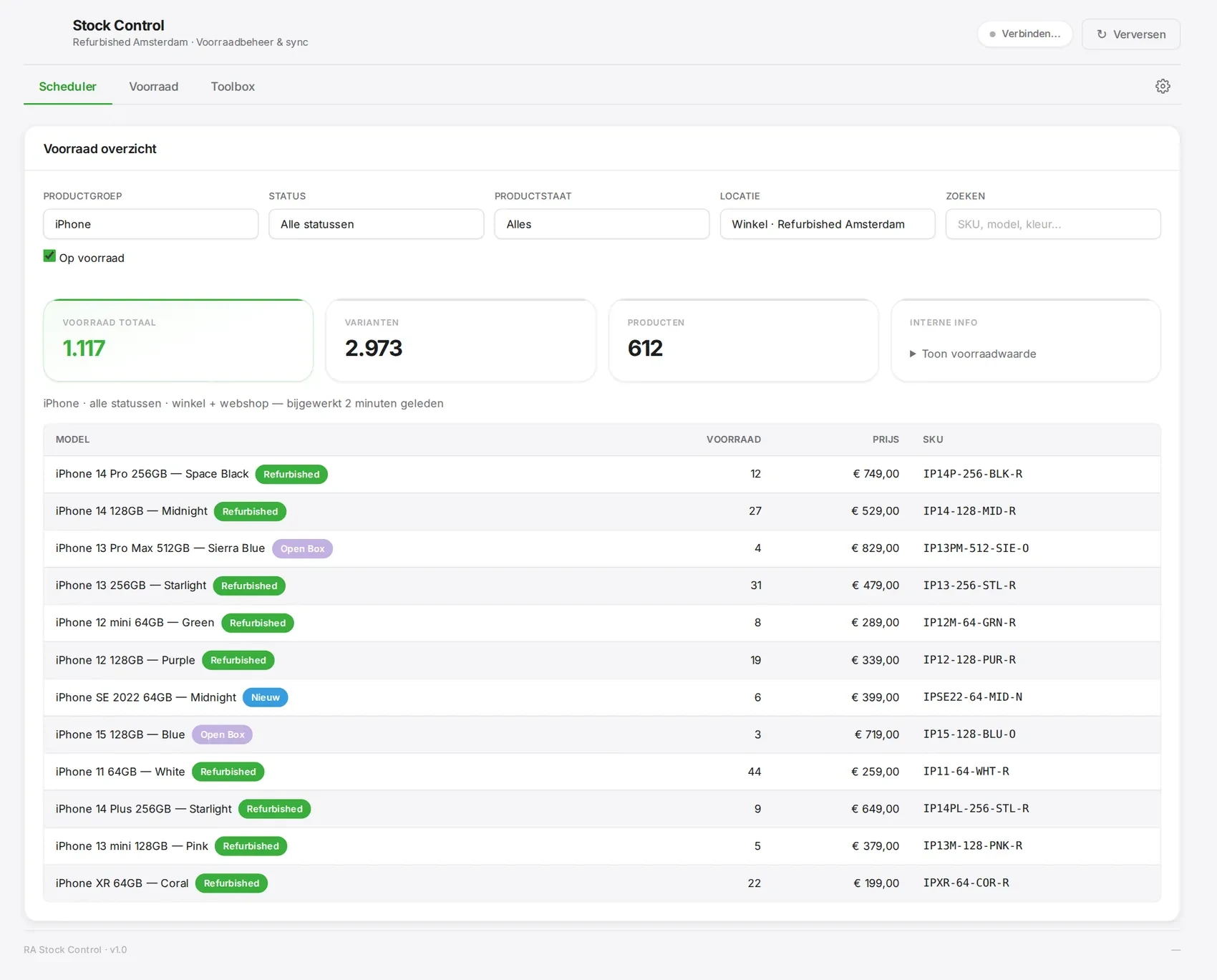The width and height of the screenshot is (1217, 980).
Task: Select row iPhone 12 mini 64GB — Green
Action: point(601,624)
